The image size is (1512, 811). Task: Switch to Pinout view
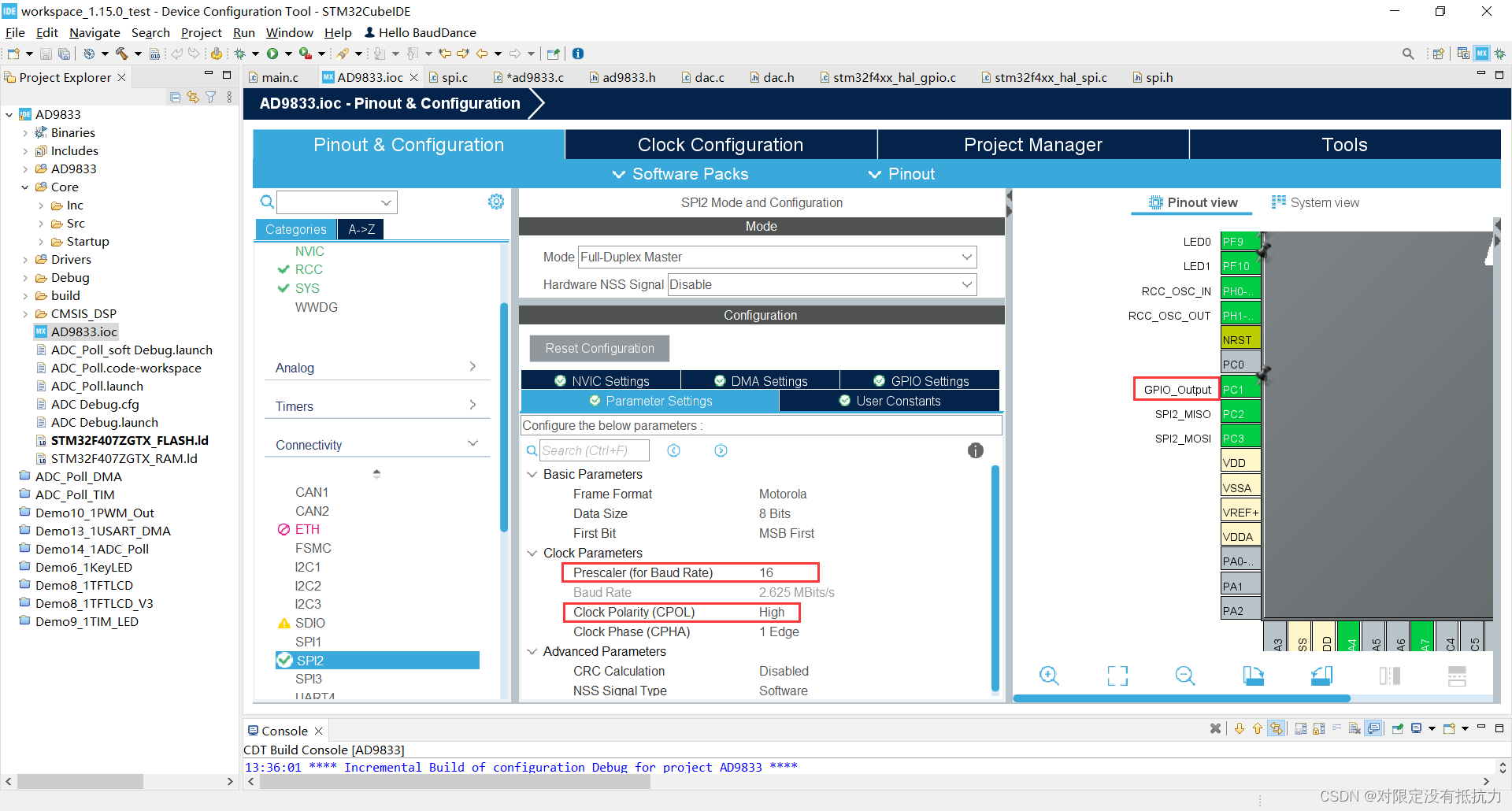(1193, 202)
